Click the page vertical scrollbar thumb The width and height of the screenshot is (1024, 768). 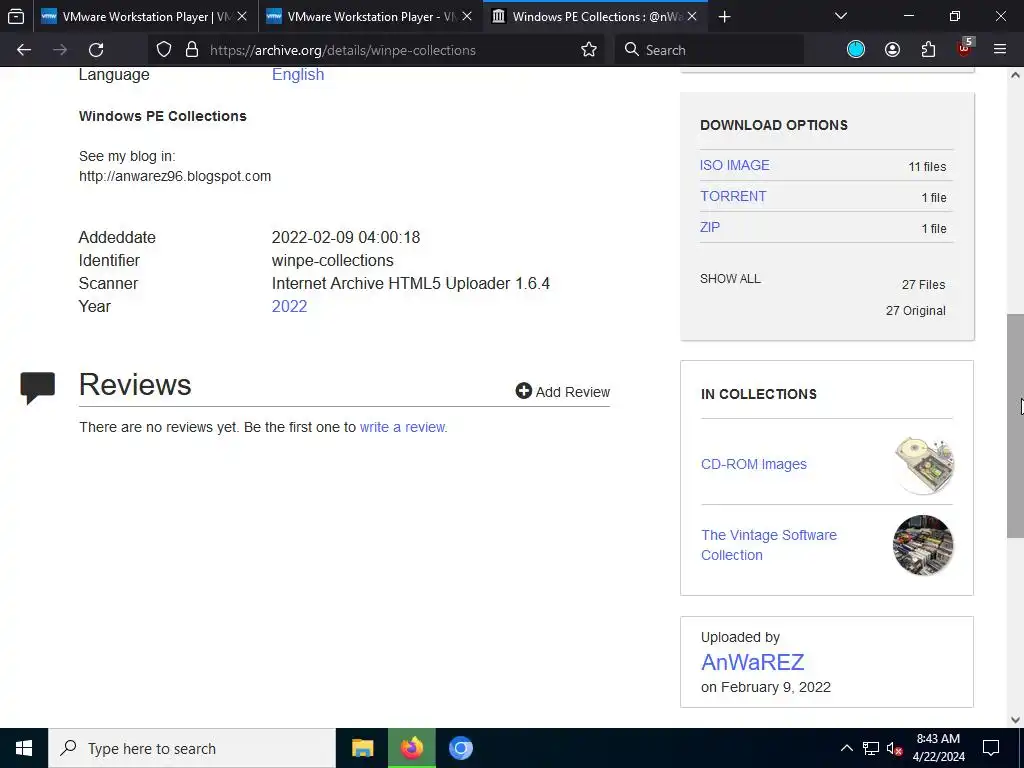[1015, 426]
